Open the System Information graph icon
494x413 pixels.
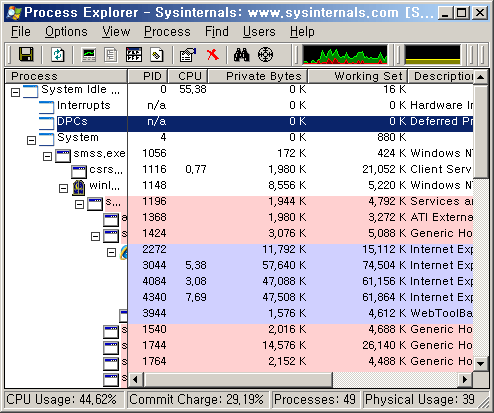click(x=89, y=55)
